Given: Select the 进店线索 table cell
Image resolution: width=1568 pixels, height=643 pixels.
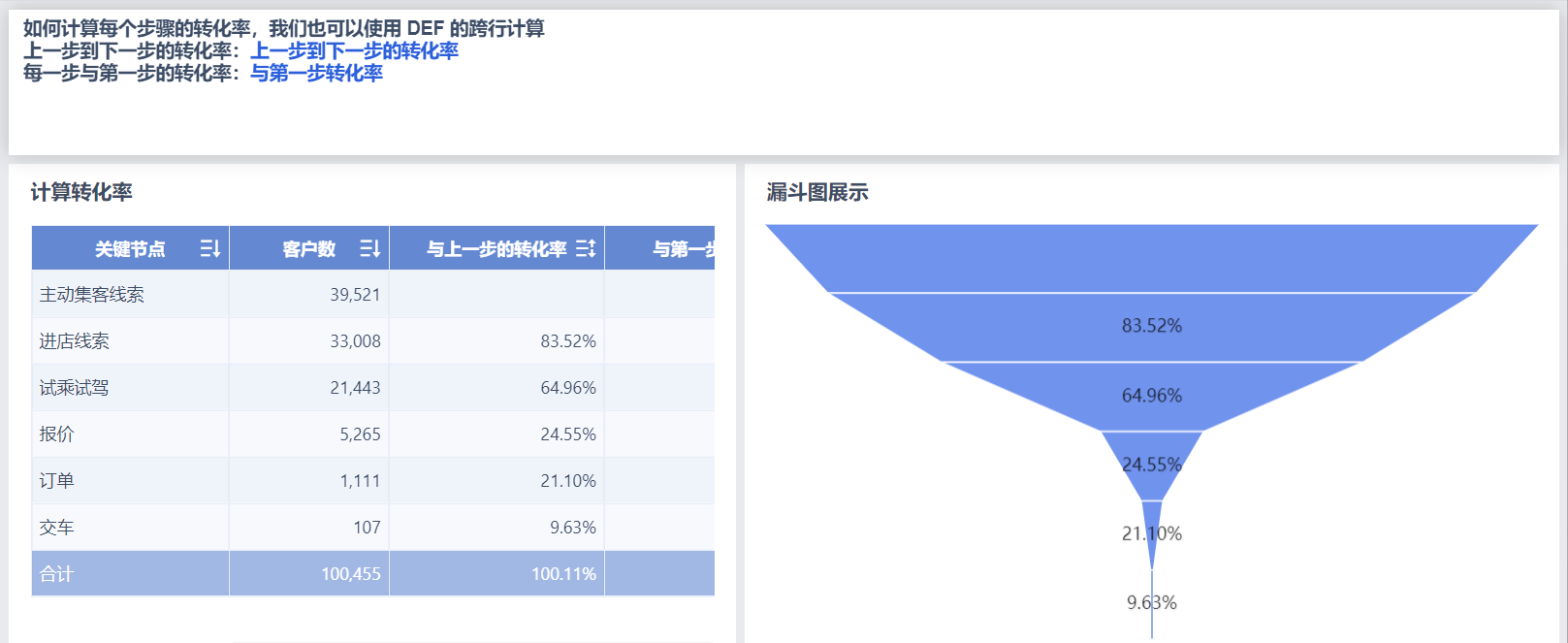Looking at the screenshot, I should click(75, 341).
